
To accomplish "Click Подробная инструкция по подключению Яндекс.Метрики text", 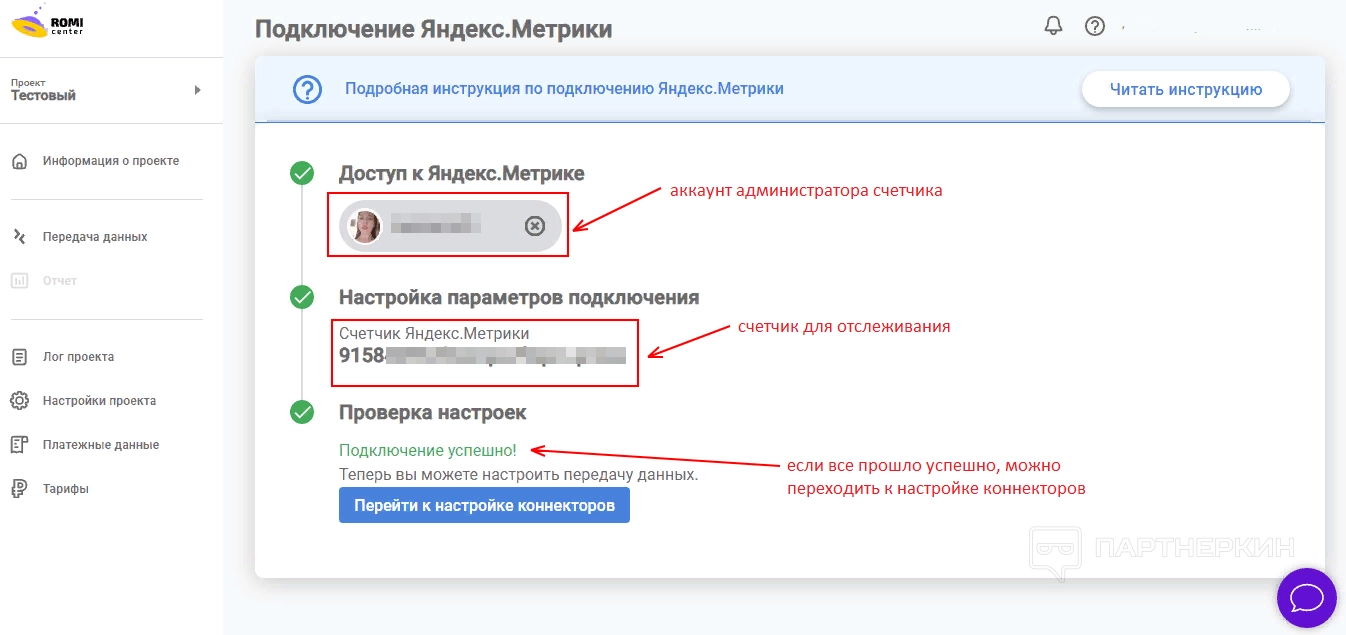I will coord(564,88).
